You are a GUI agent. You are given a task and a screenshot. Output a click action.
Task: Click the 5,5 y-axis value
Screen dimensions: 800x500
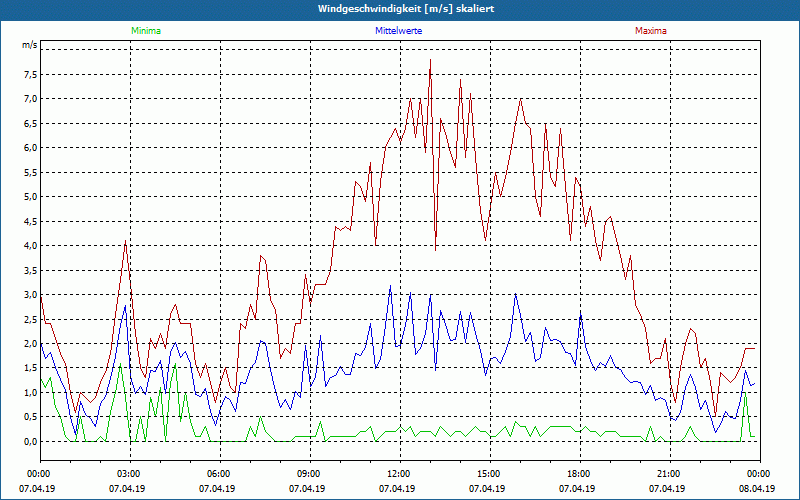tap(31, 172)
